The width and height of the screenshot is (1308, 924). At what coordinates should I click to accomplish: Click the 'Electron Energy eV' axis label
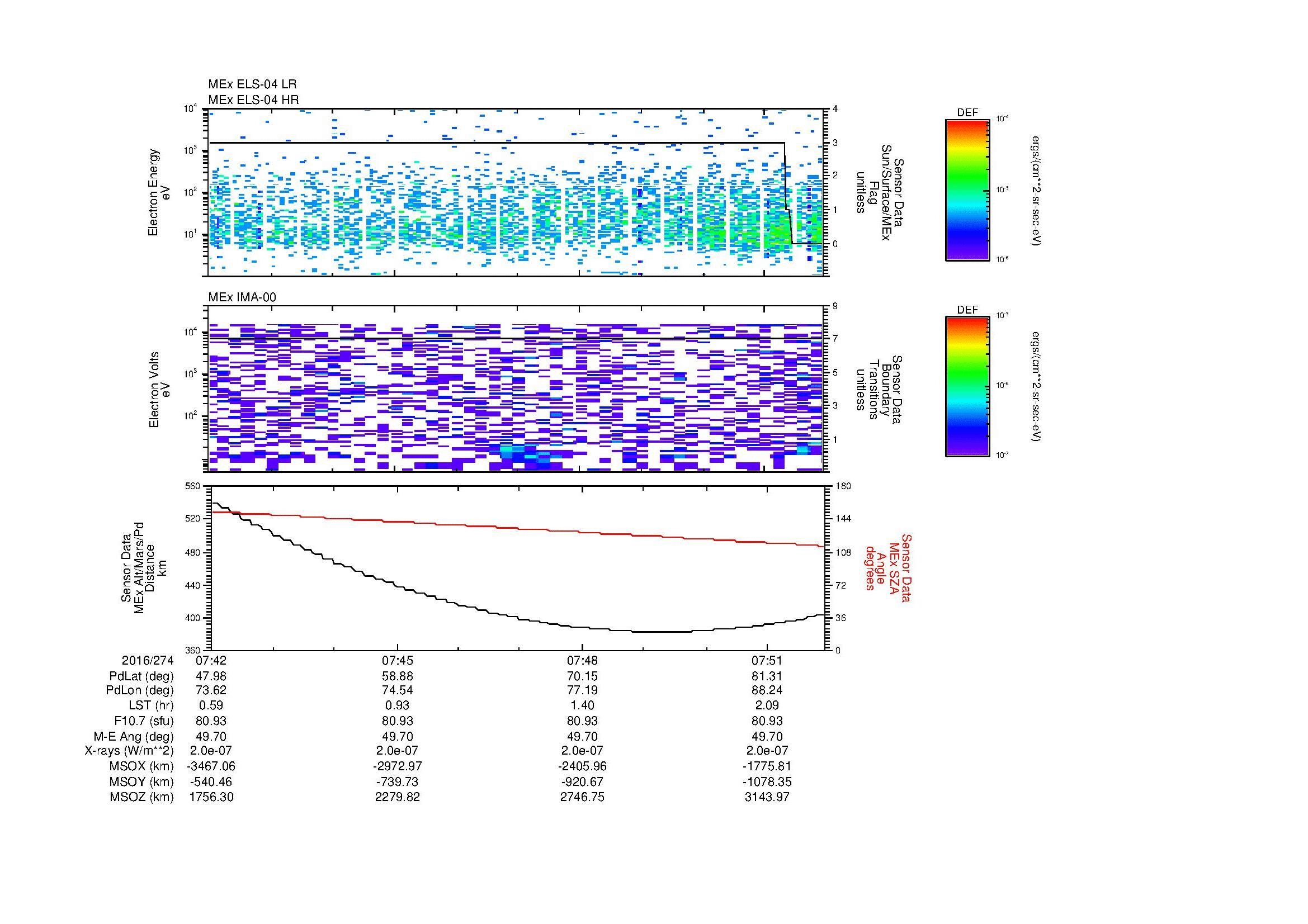(x=159, y=192)
